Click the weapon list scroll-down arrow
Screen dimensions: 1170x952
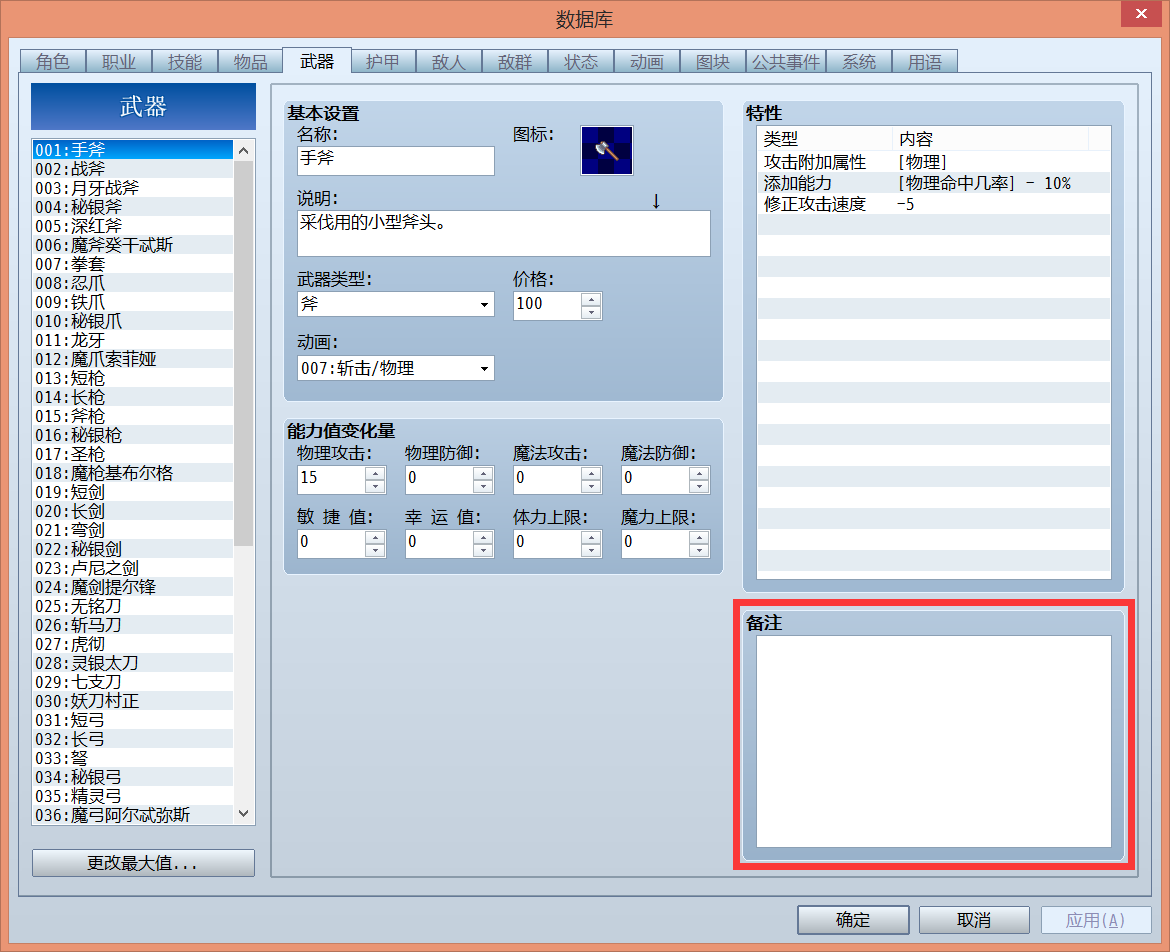coord(243,814)
